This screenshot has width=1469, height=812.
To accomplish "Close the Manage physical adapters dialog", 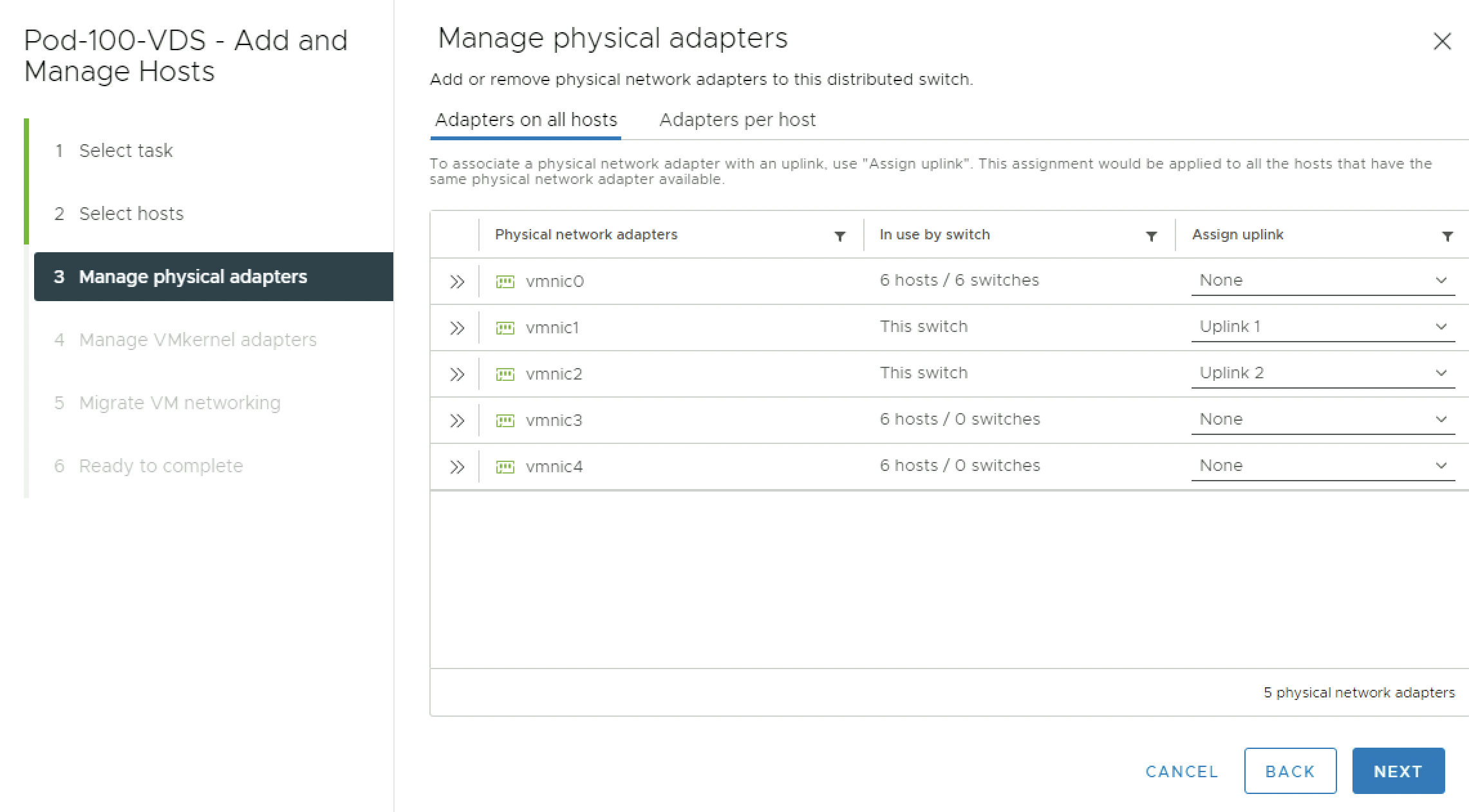I will pos(1442,41).
